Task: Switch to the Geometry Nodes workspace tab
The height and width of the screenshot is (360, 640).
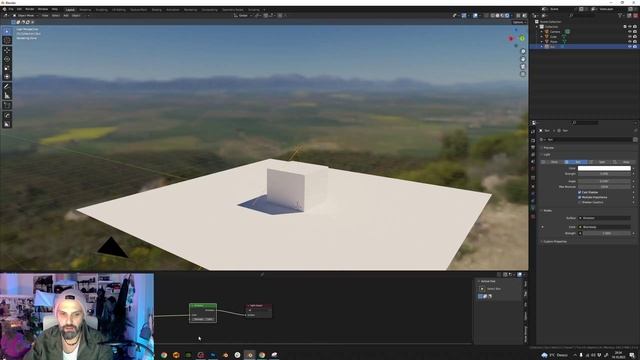Action: [x=233, y=9]
